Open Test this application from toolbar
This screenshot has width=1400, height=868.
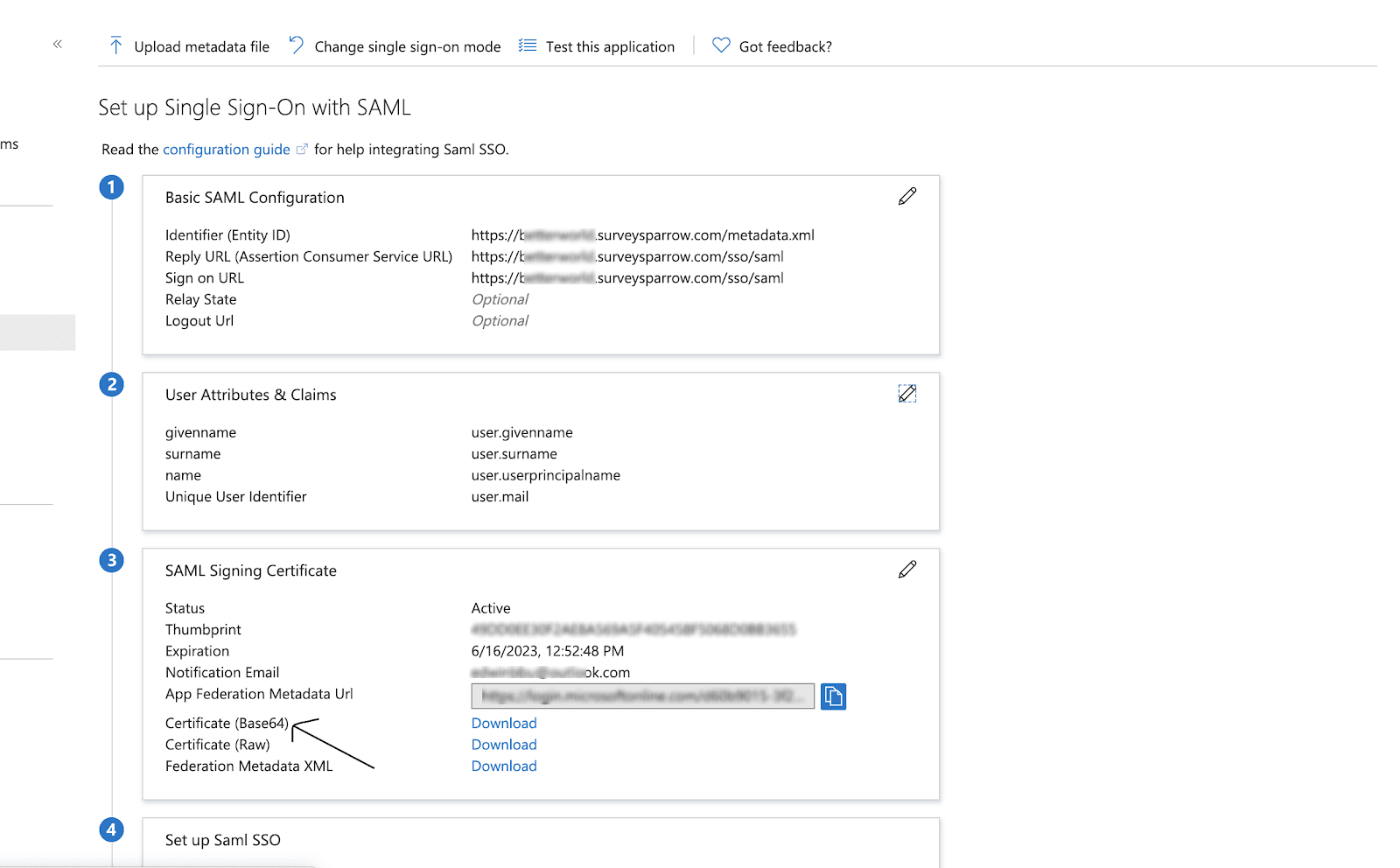click(x=610, y=46)
